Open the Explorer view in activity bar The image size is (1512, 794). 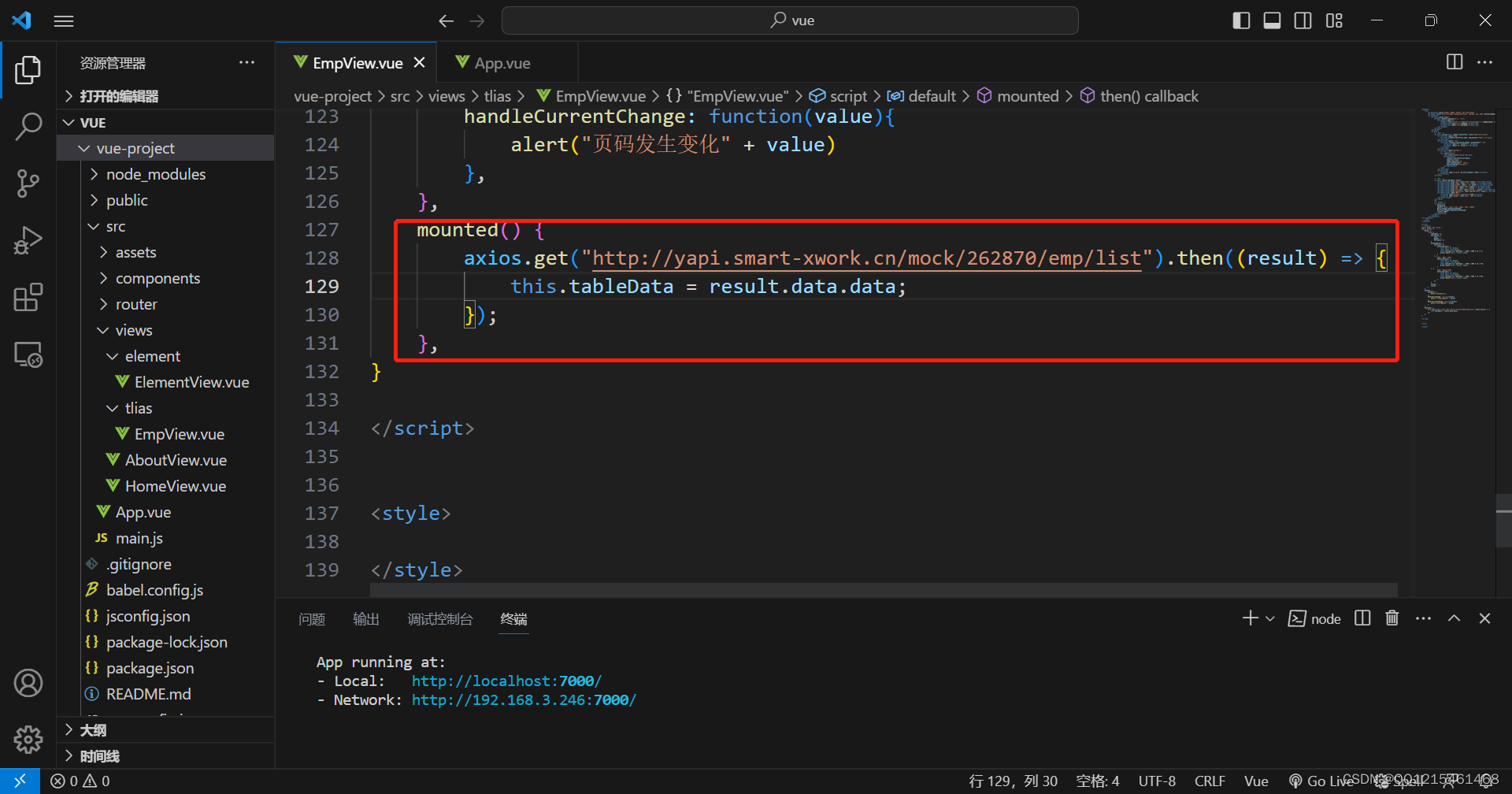tap(28, 70)
